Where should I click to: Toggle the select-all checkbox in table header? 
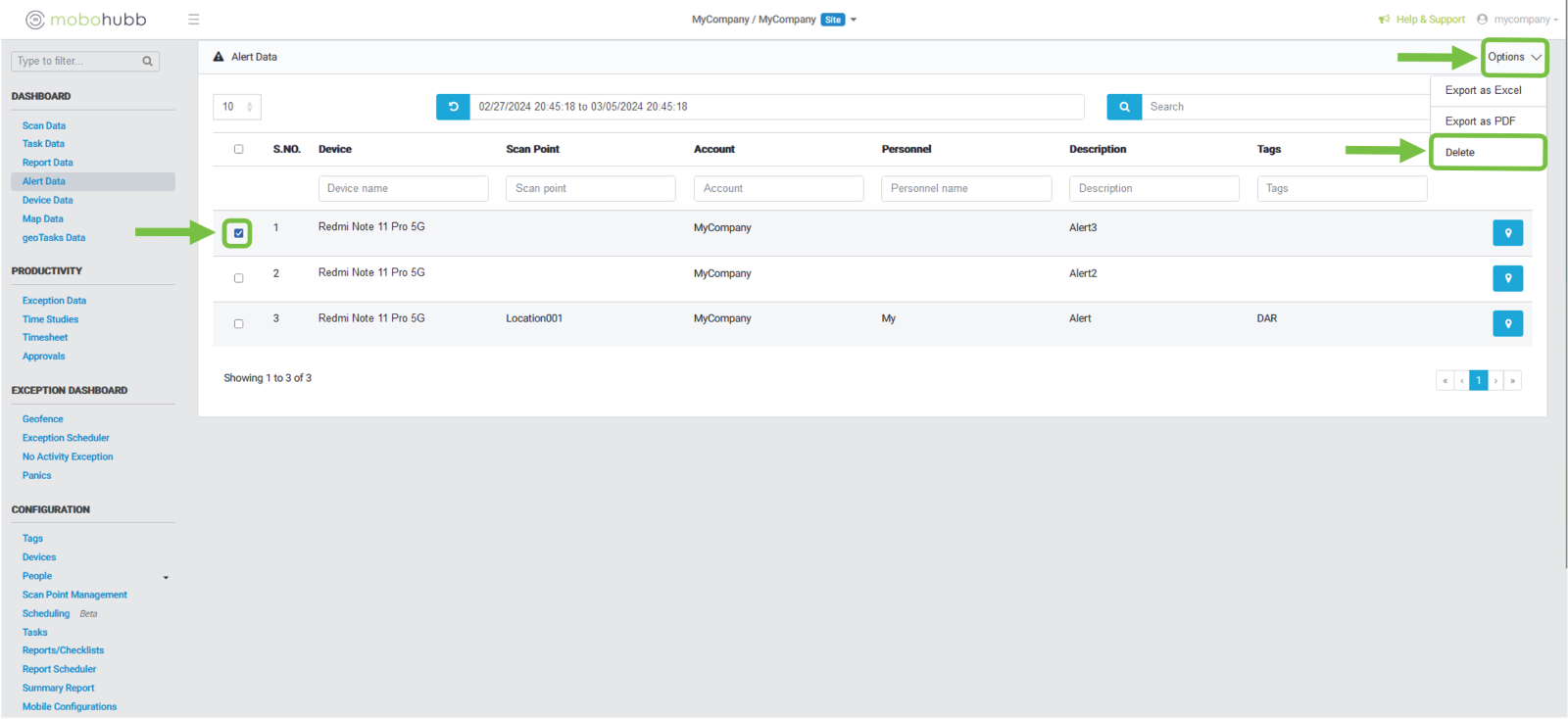click(x=238, y=149)
